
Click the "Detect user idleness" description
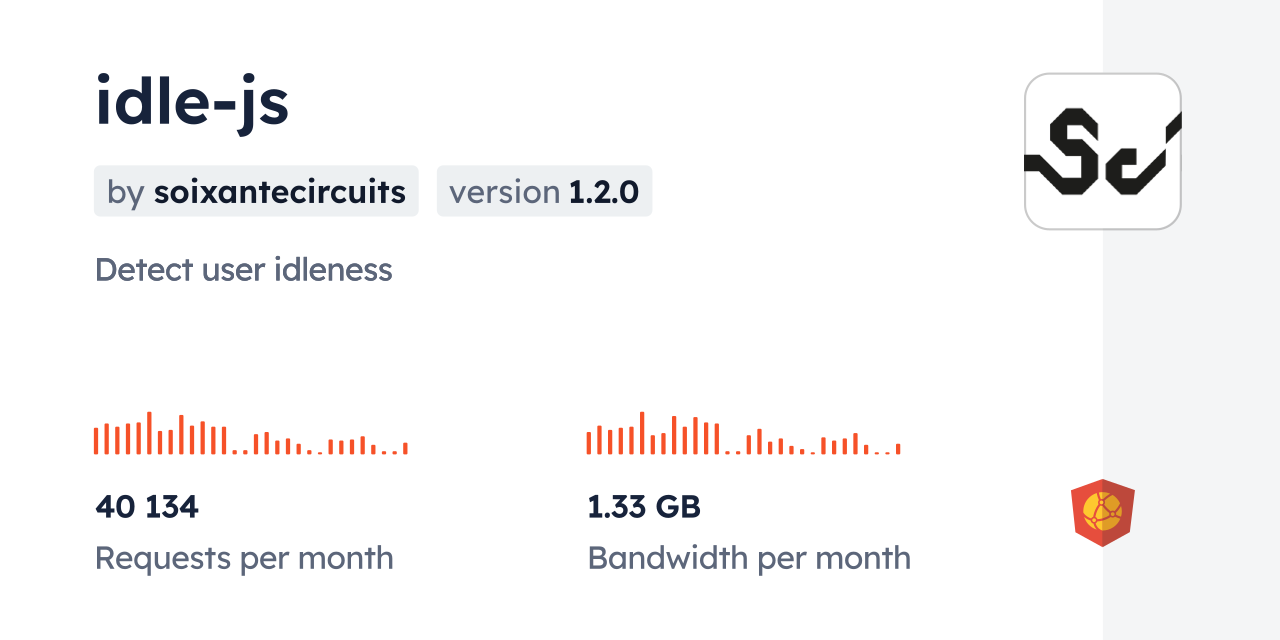tap(243, 270)
